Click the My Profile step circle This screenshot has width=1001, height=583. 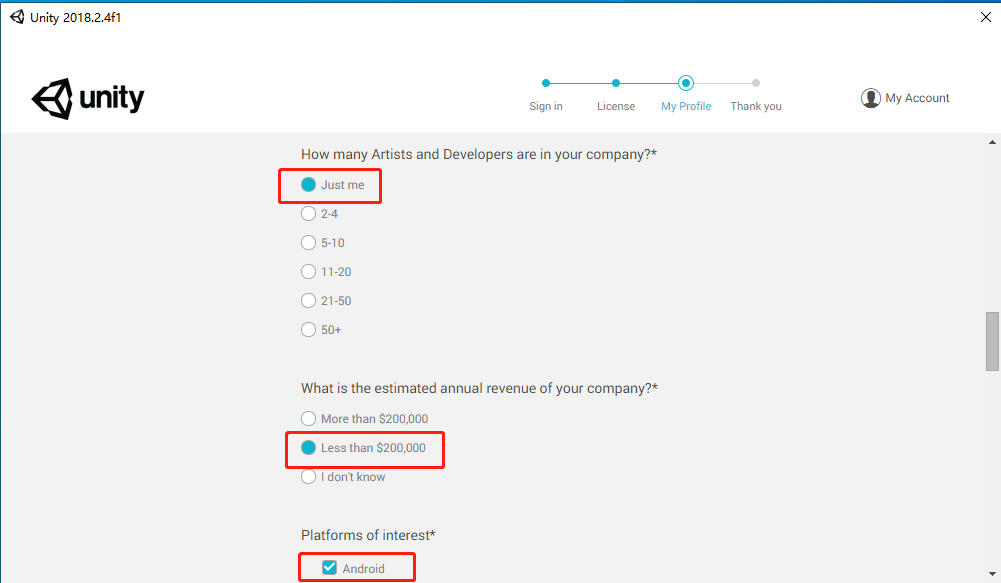coord(686,83)
